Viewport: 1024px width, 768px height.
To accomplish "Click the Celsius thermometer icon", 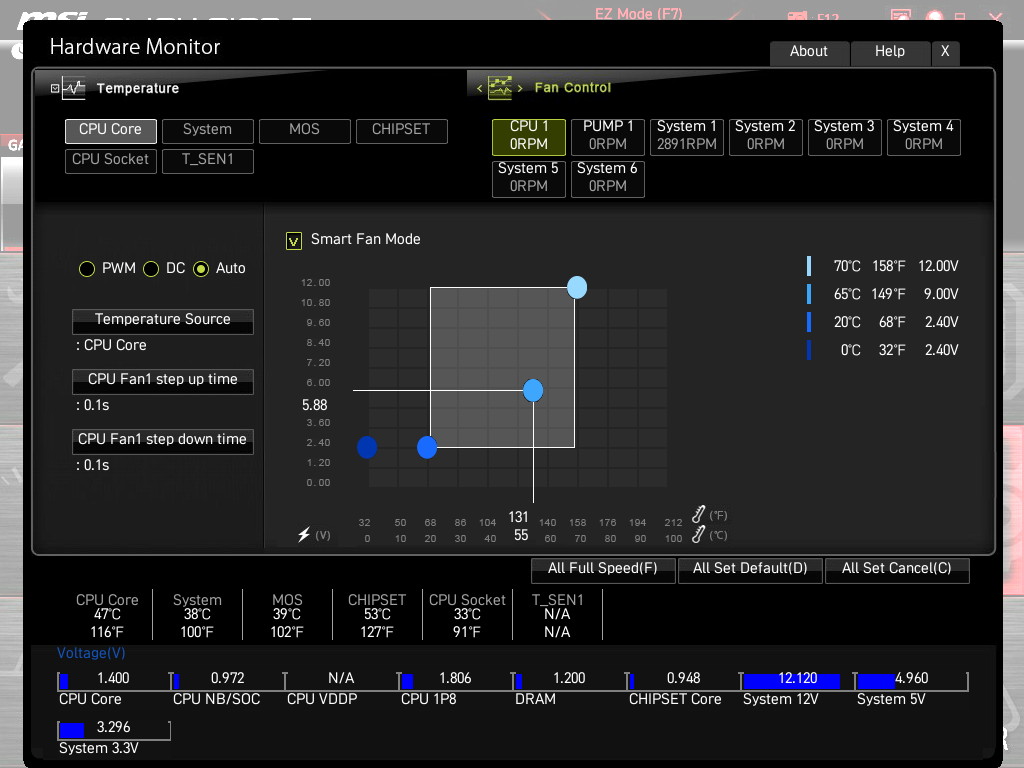I will 699,534.
